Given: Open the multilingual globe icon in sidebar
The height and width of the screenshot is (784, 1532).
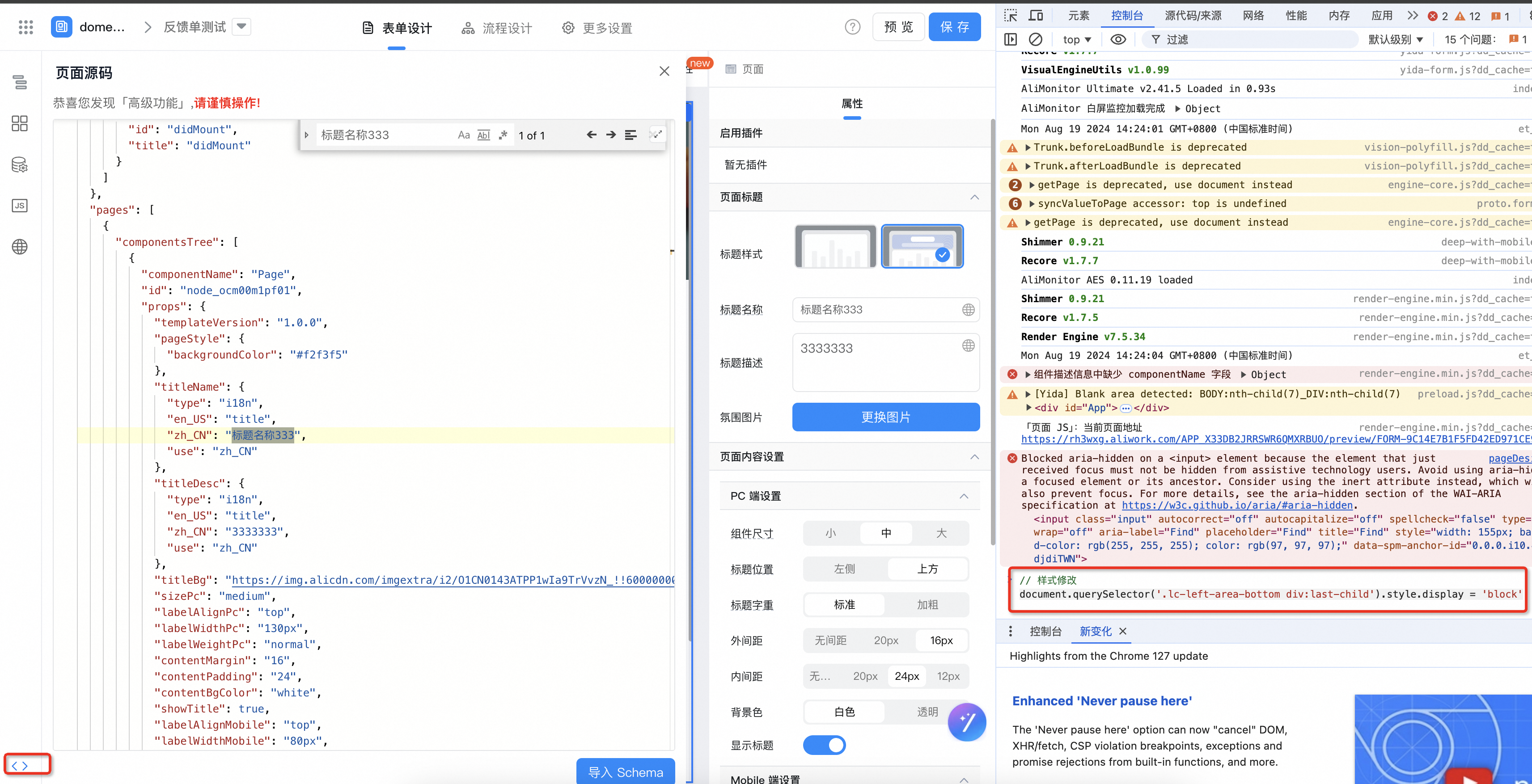Looking at the screenshot, I should 20,247.
